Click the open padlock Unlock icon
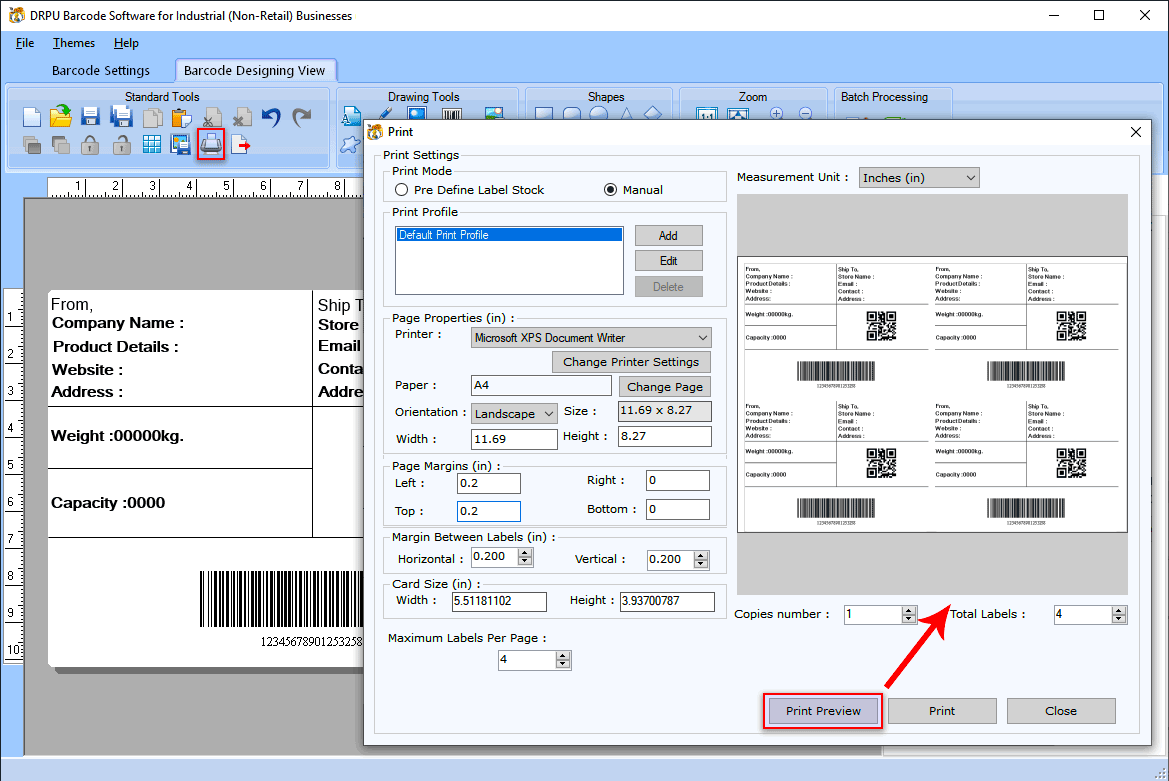Image resolution: width=1169 pixels, height=781 pixels. click(x=122, y=145)
